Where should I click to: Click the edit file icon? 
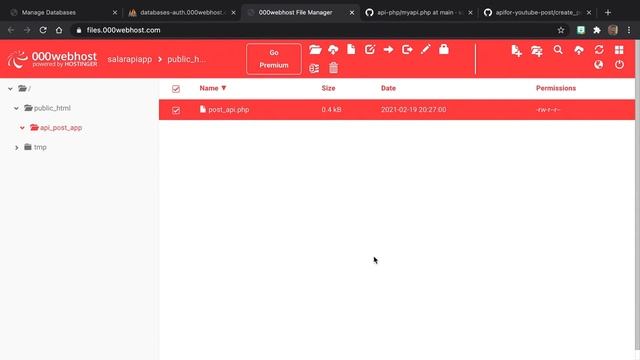pos(370,49)
